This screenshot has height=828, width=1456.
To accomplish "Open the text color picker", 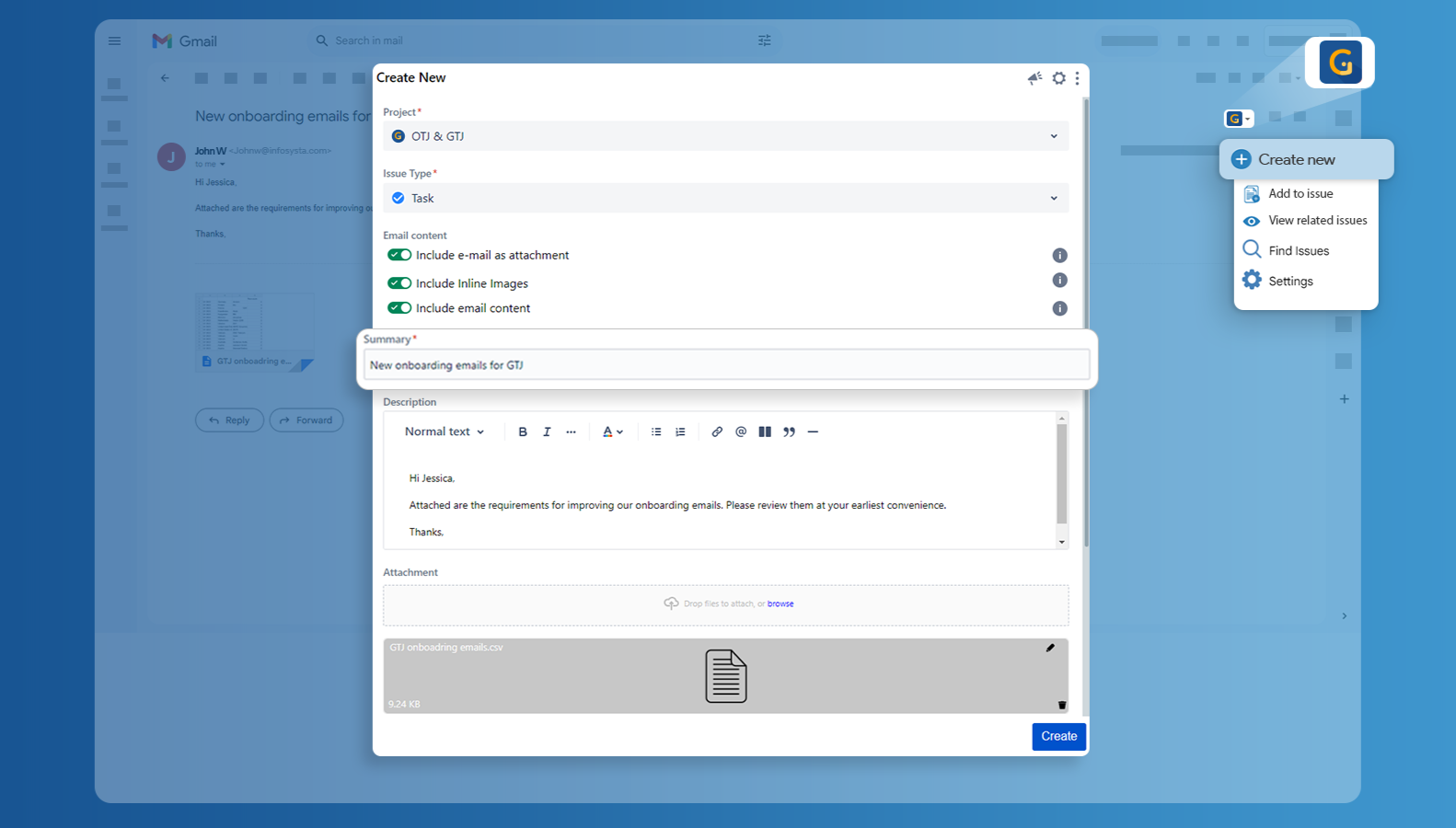I will (x=613, y=431).
